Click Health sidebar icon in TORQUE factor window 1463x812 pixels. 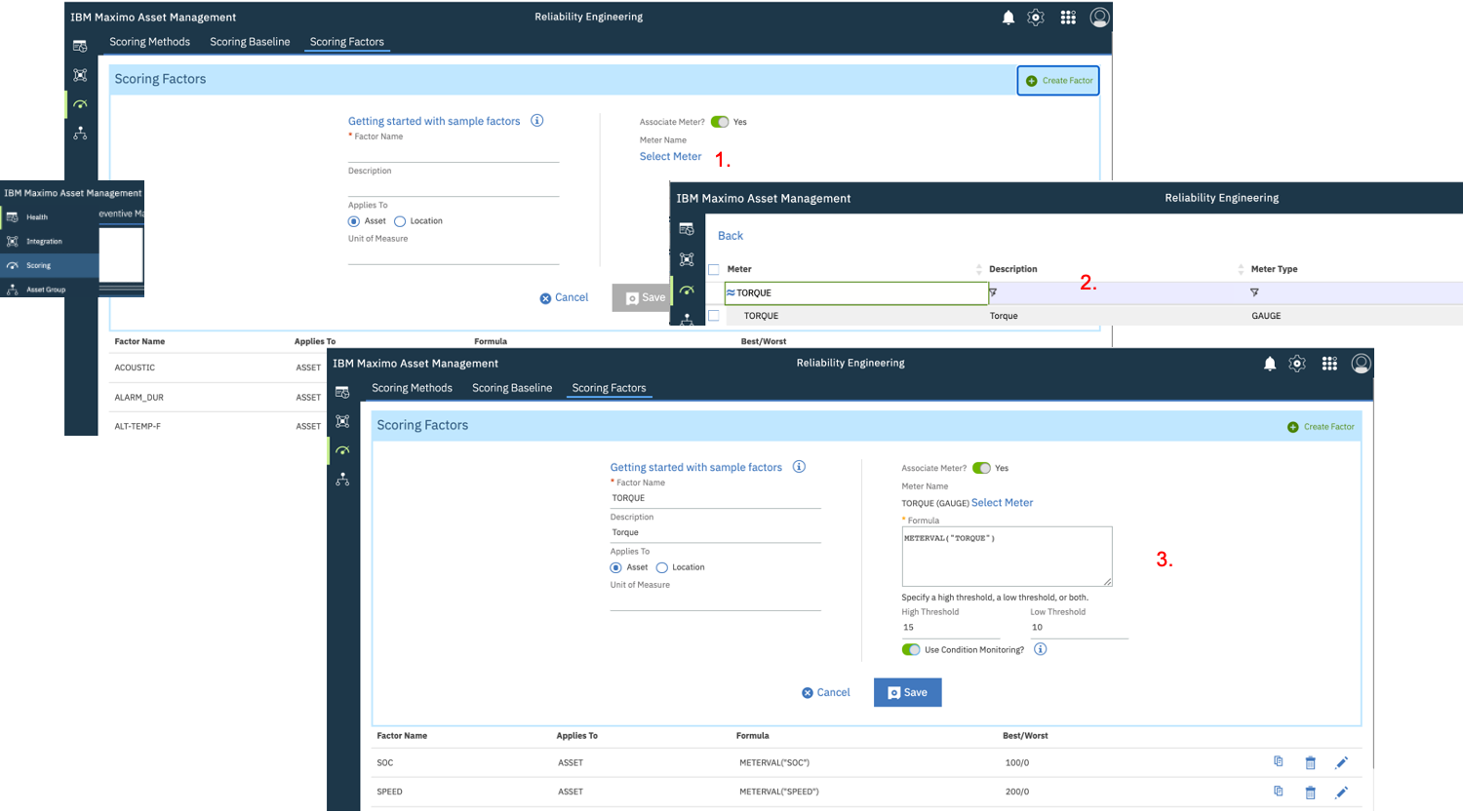point(342,392)
